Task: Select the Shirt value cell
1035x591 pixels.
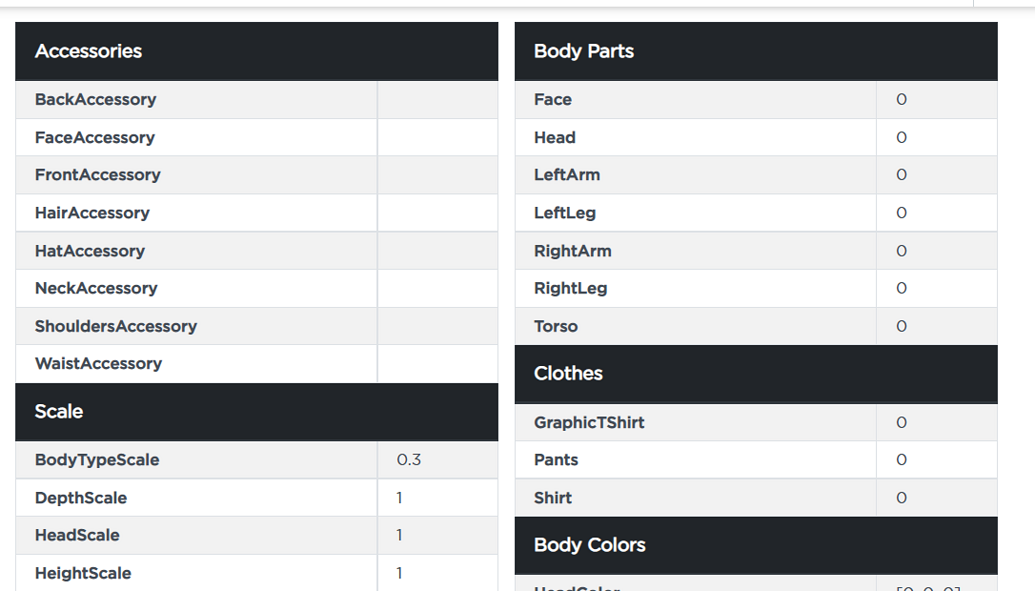Action: (937, 498)
